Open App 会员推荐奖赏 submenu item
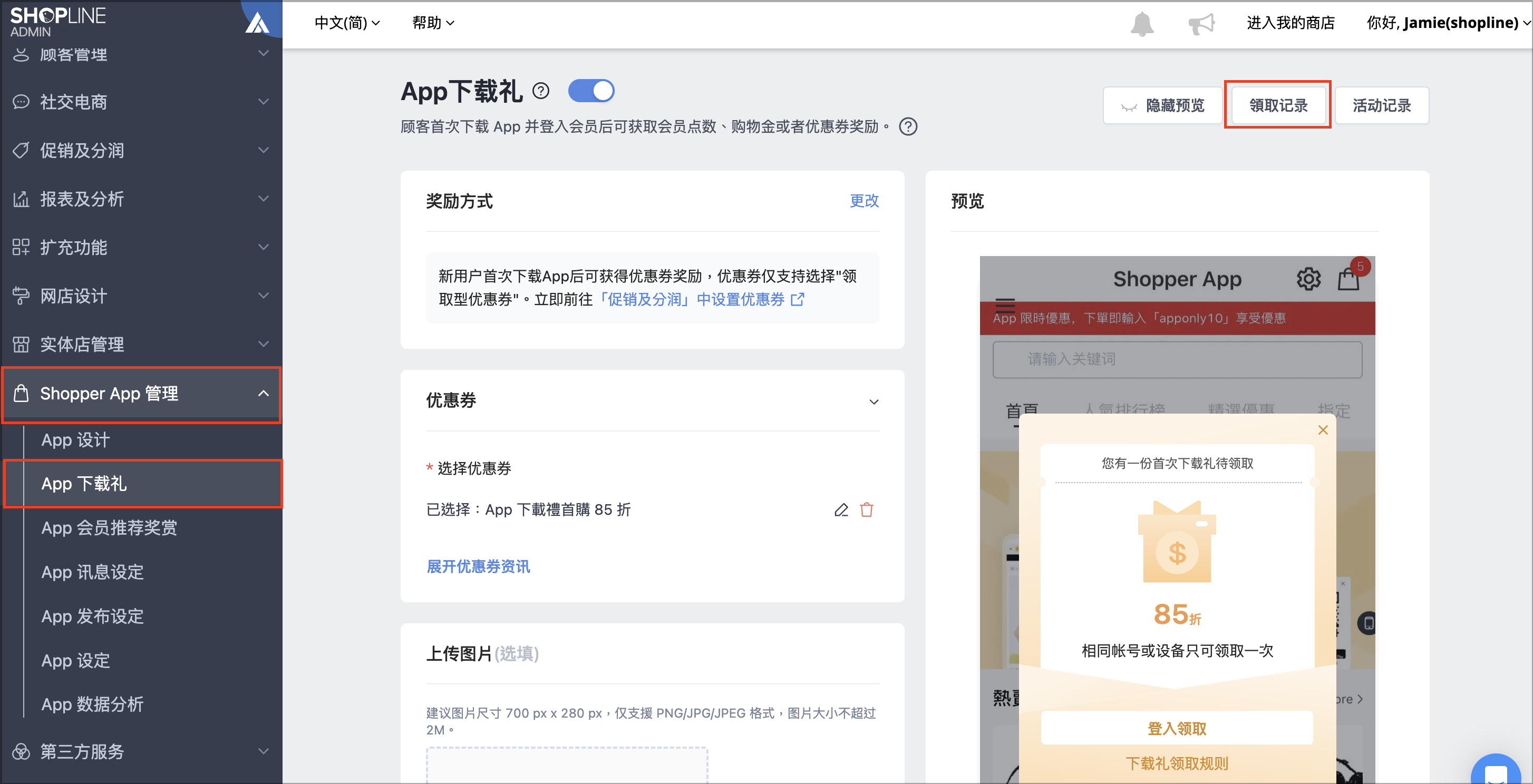1533x784 pixels. (x=110, y=527)
